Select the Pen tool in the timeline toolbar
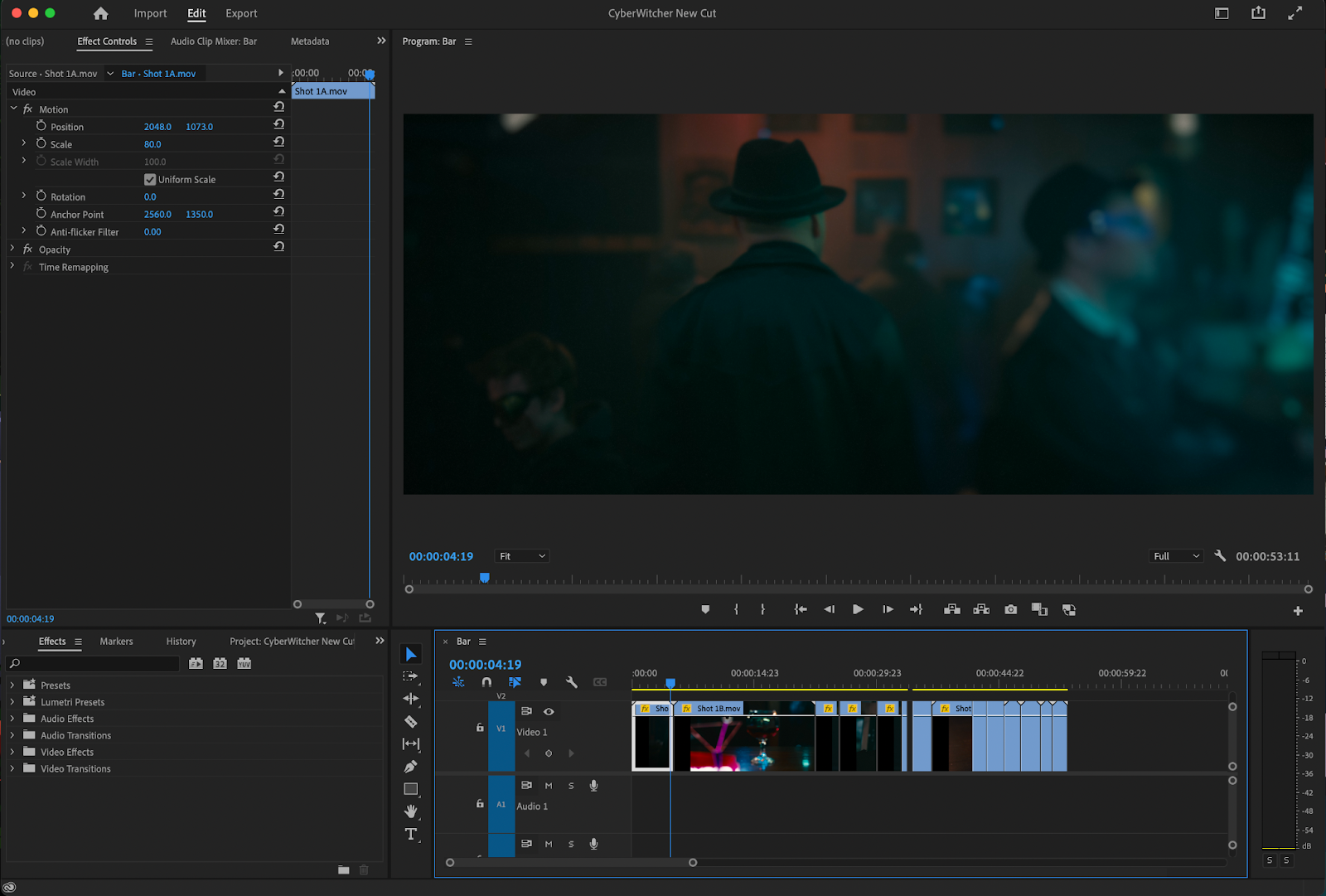The width and height of the screenshot is (1326, 896). click(411, 767)
